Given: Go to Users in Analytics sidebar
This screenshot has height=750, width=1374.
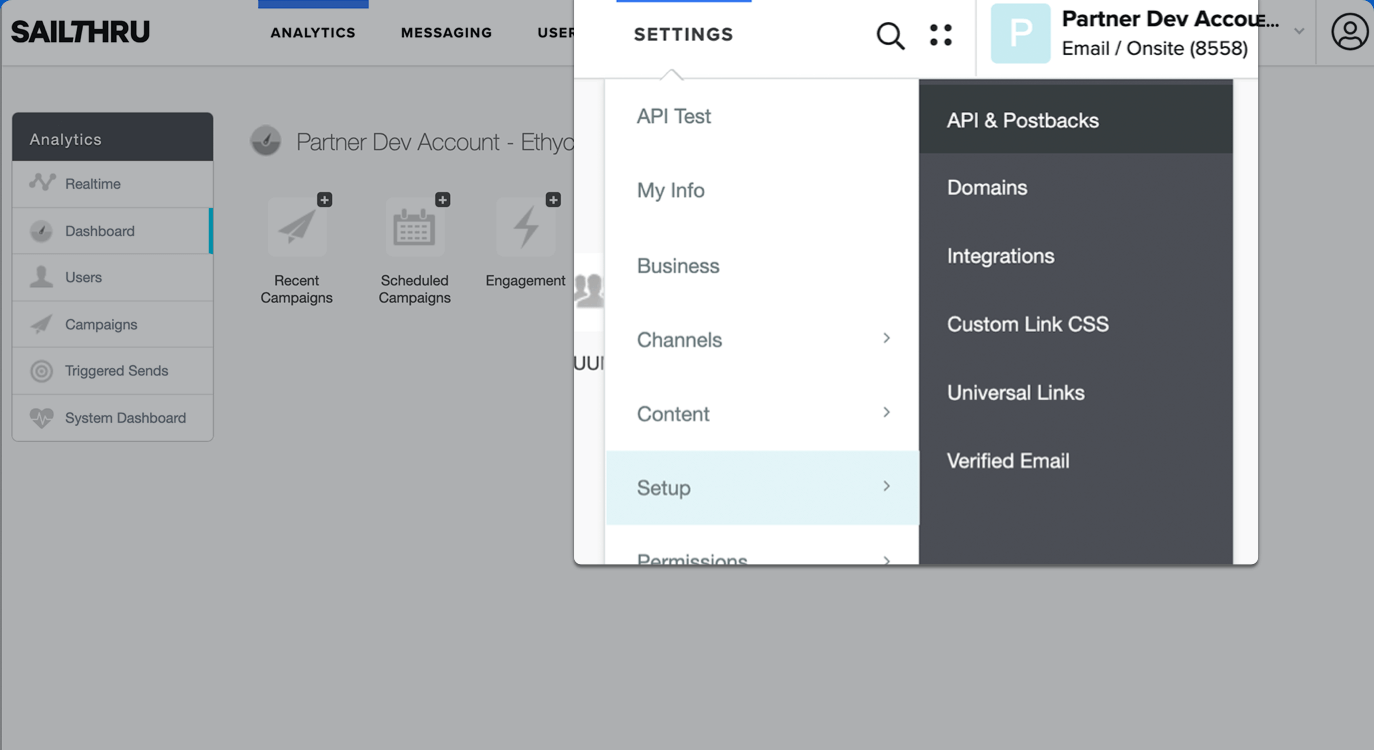Looking at the screenshot, I should click(x=112, y=277).
